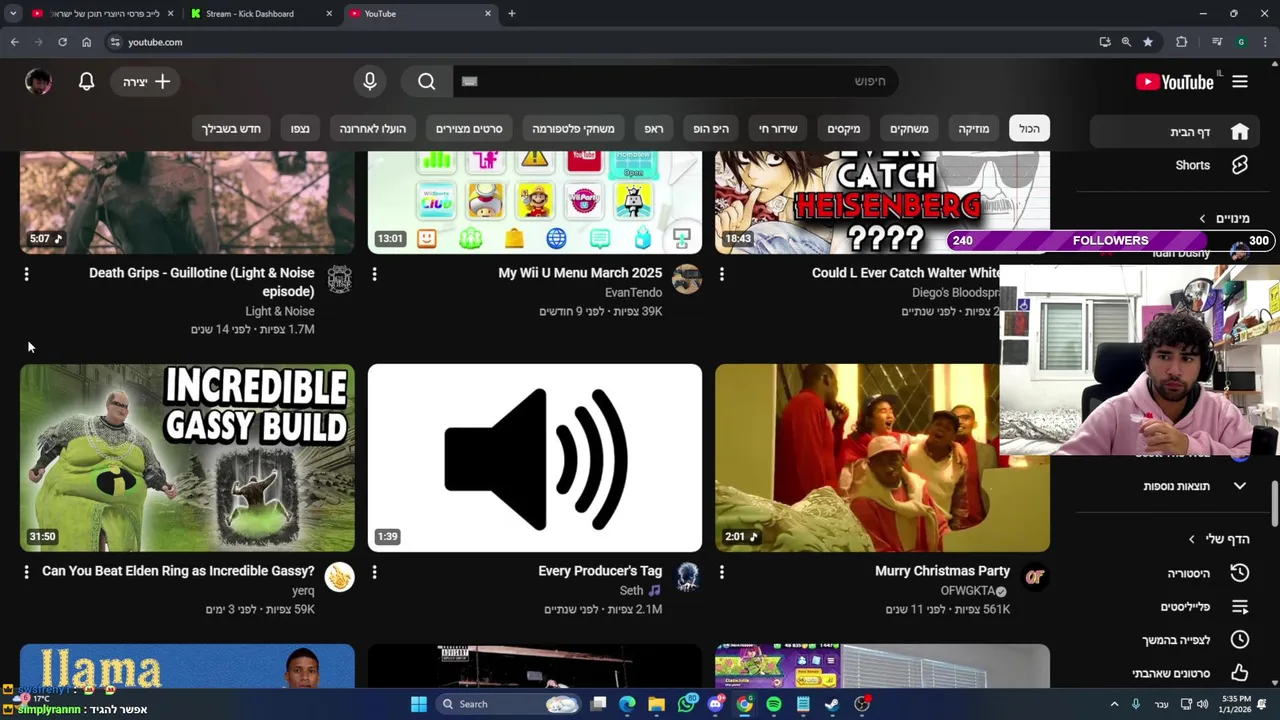Screen dimensions: 1280x720
Task: Click the Create (יצירה) button
Action: point(146,82)
